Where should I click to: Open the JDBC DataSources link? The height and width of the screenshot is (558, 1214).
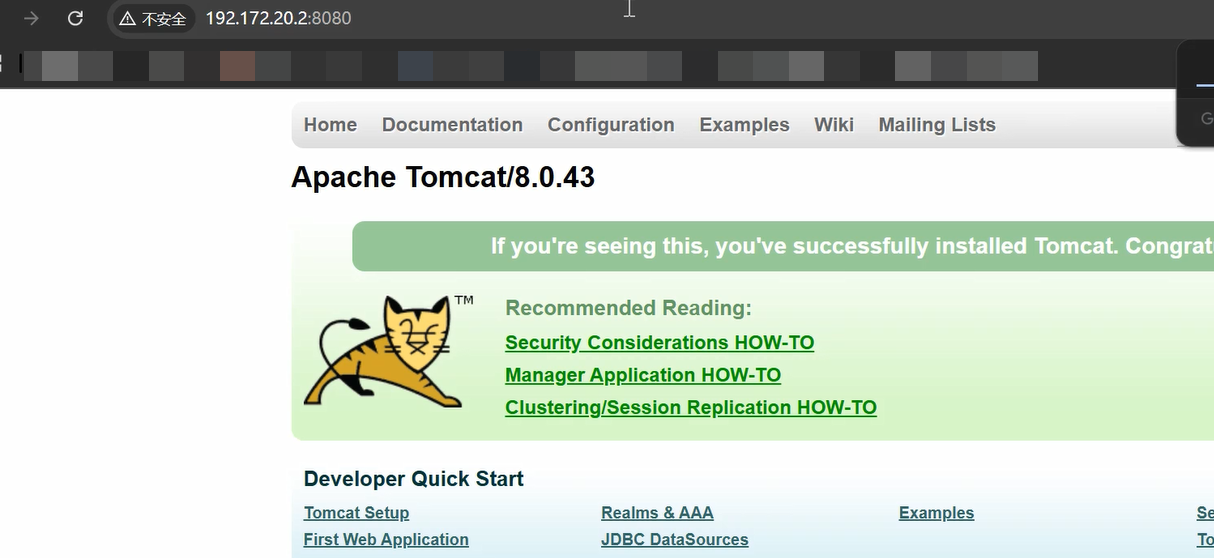click(674, 540)
